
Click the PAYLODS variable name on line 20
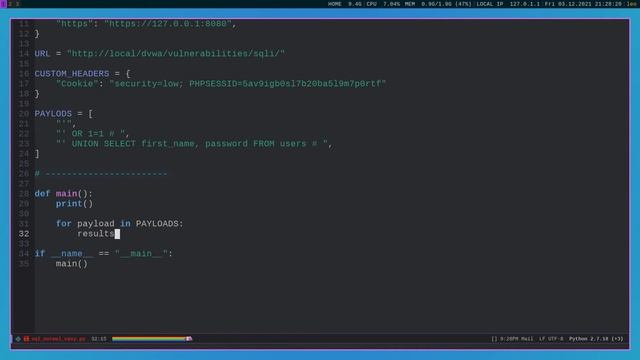click(x=53, y=114)
